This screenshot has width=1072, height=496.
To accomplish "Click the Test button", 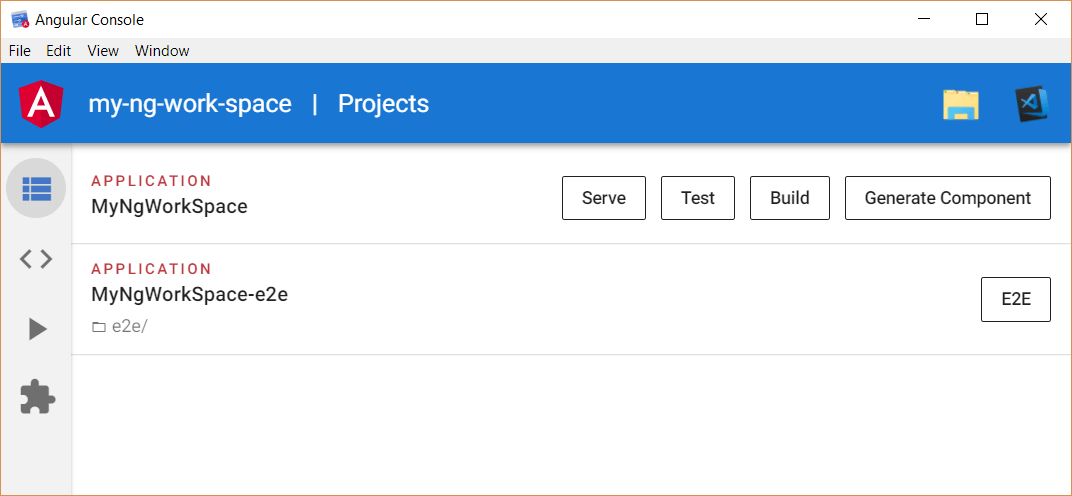I will (698, 198).
